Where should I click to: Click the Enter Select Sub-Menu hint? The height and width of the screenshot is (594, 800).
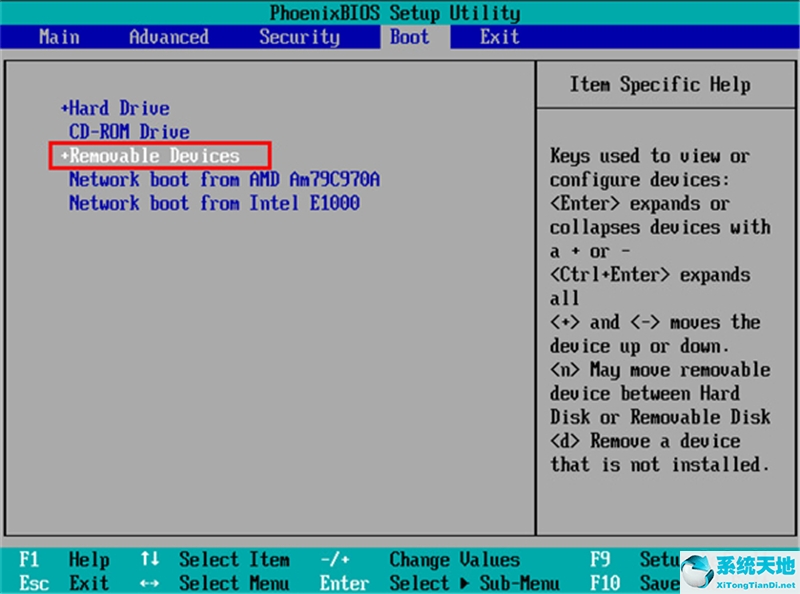(439, 583)
